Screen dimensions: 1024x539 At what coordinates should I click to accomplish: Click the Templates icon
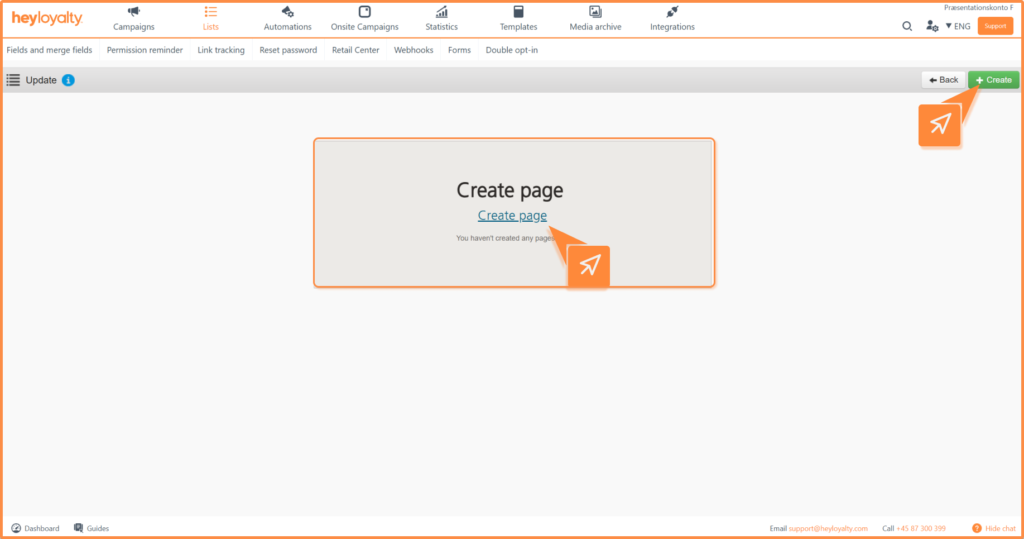pos(518,12)
